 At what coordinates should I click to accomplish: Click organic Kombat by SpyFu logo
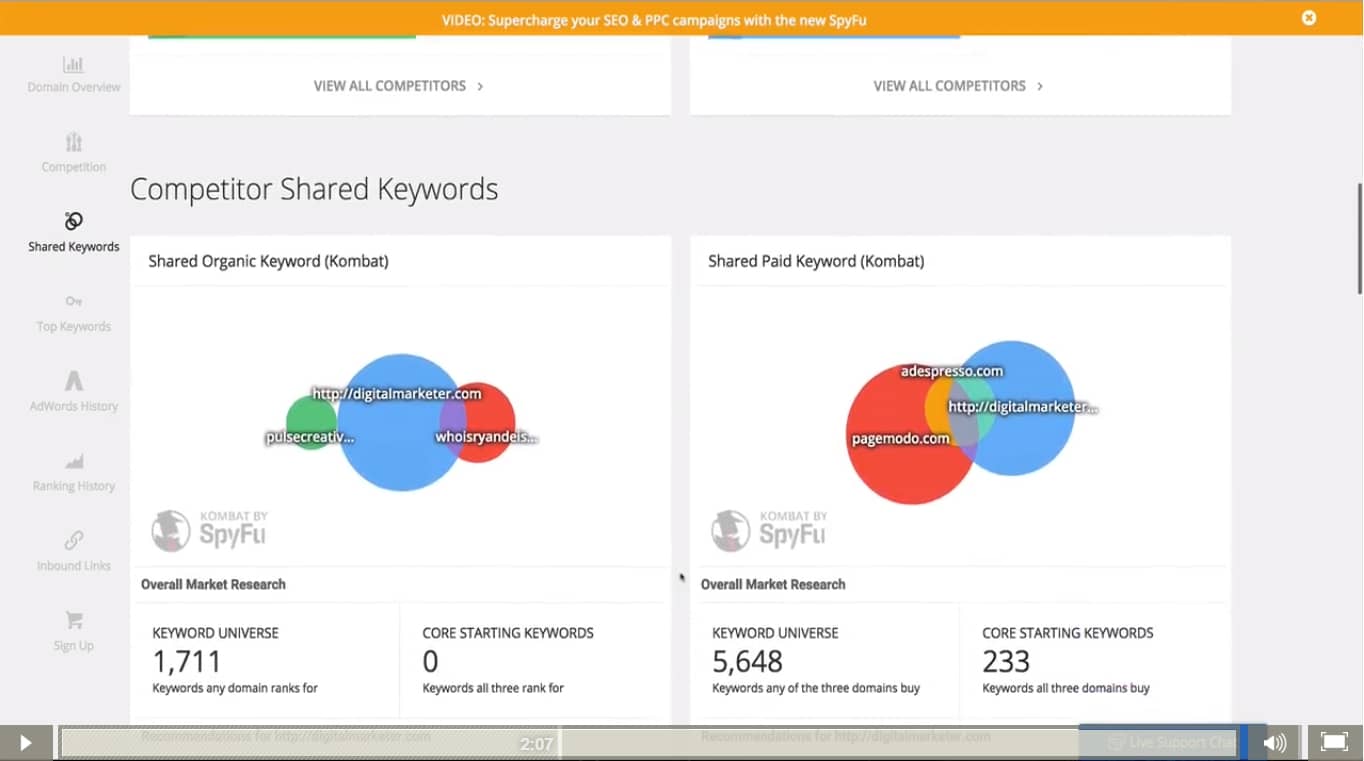pyautogui.click(x=210, y=531)
